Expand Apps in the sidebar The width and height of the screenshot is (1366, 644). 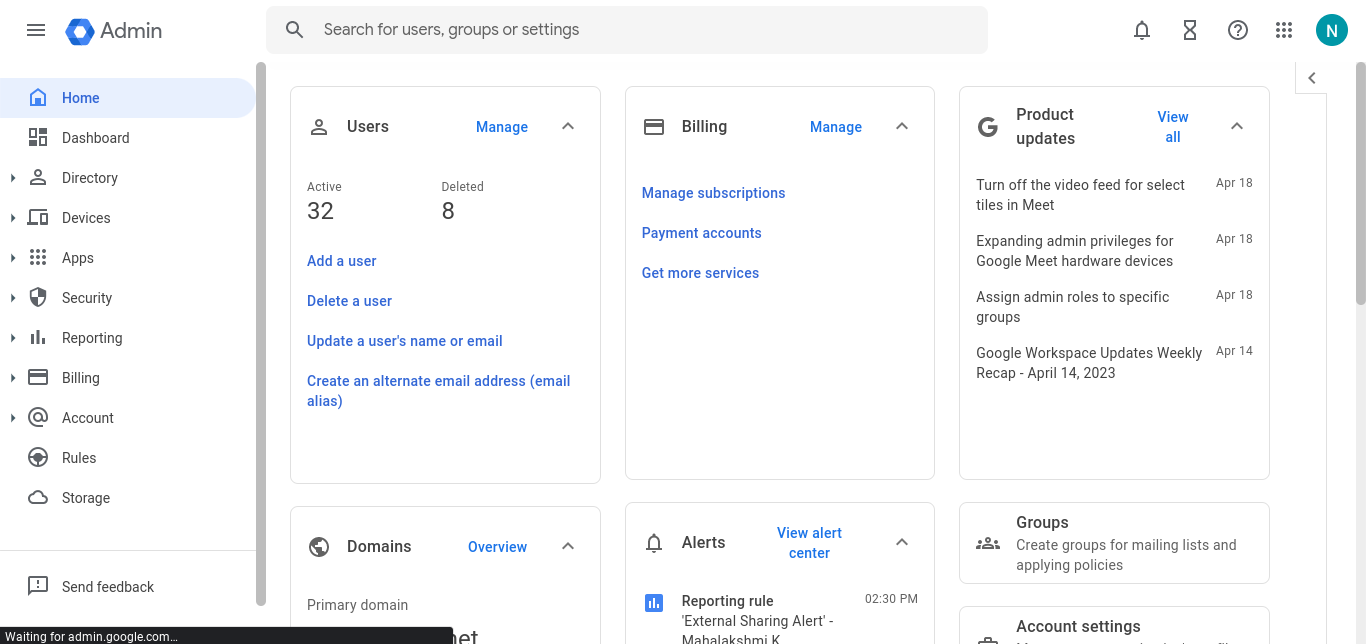(x=13, y=258)
